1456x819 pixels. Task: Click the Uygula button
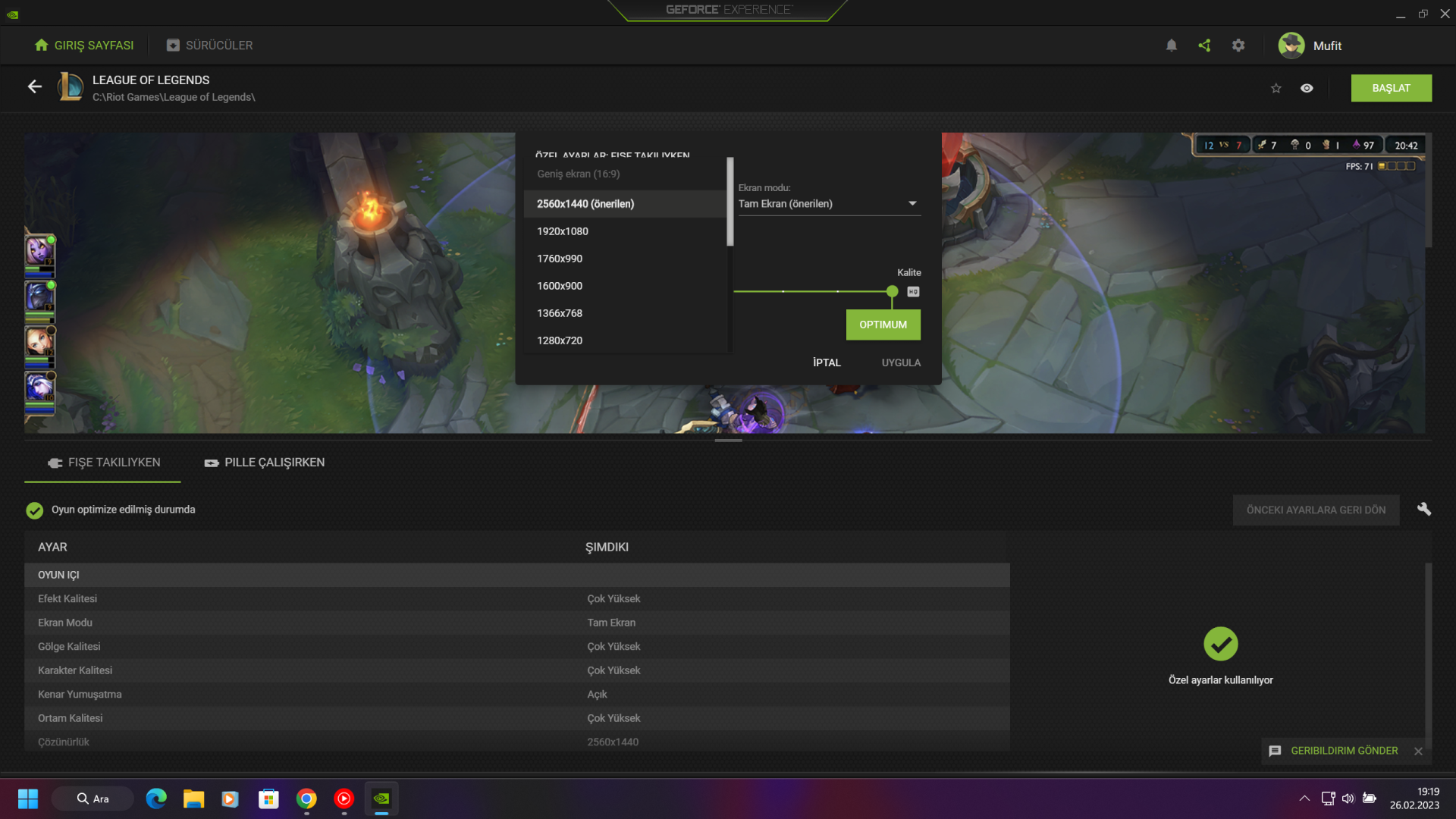[901, 362]
